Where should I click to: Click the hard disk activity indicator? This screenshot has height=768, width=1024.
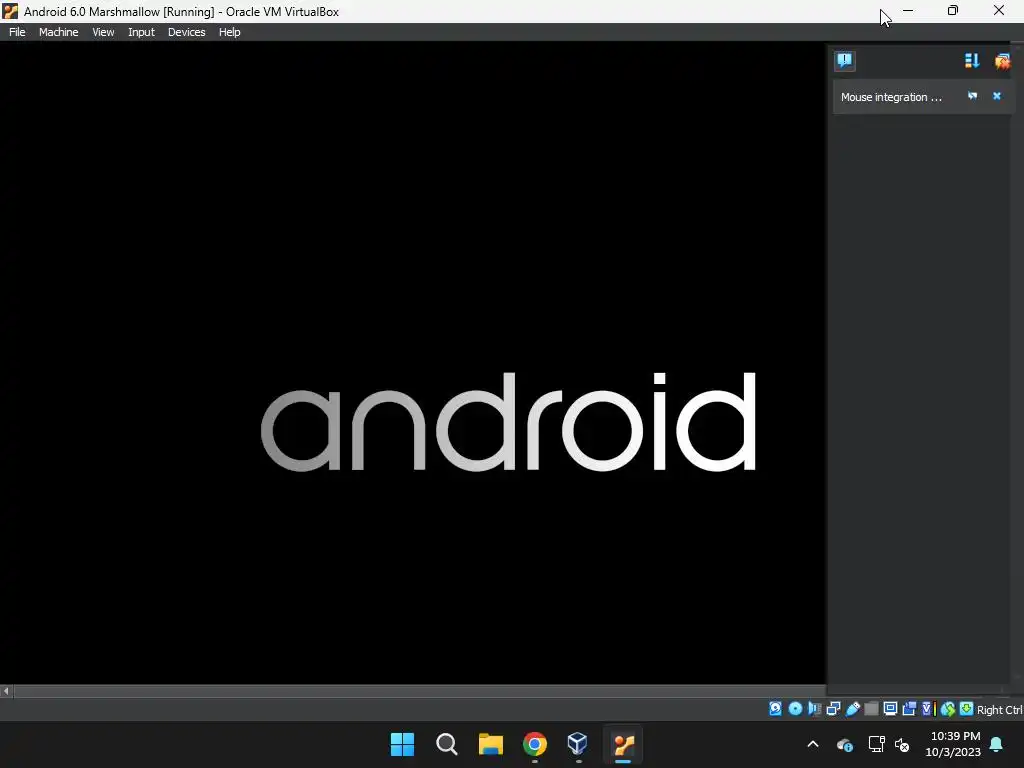(775, 709)
